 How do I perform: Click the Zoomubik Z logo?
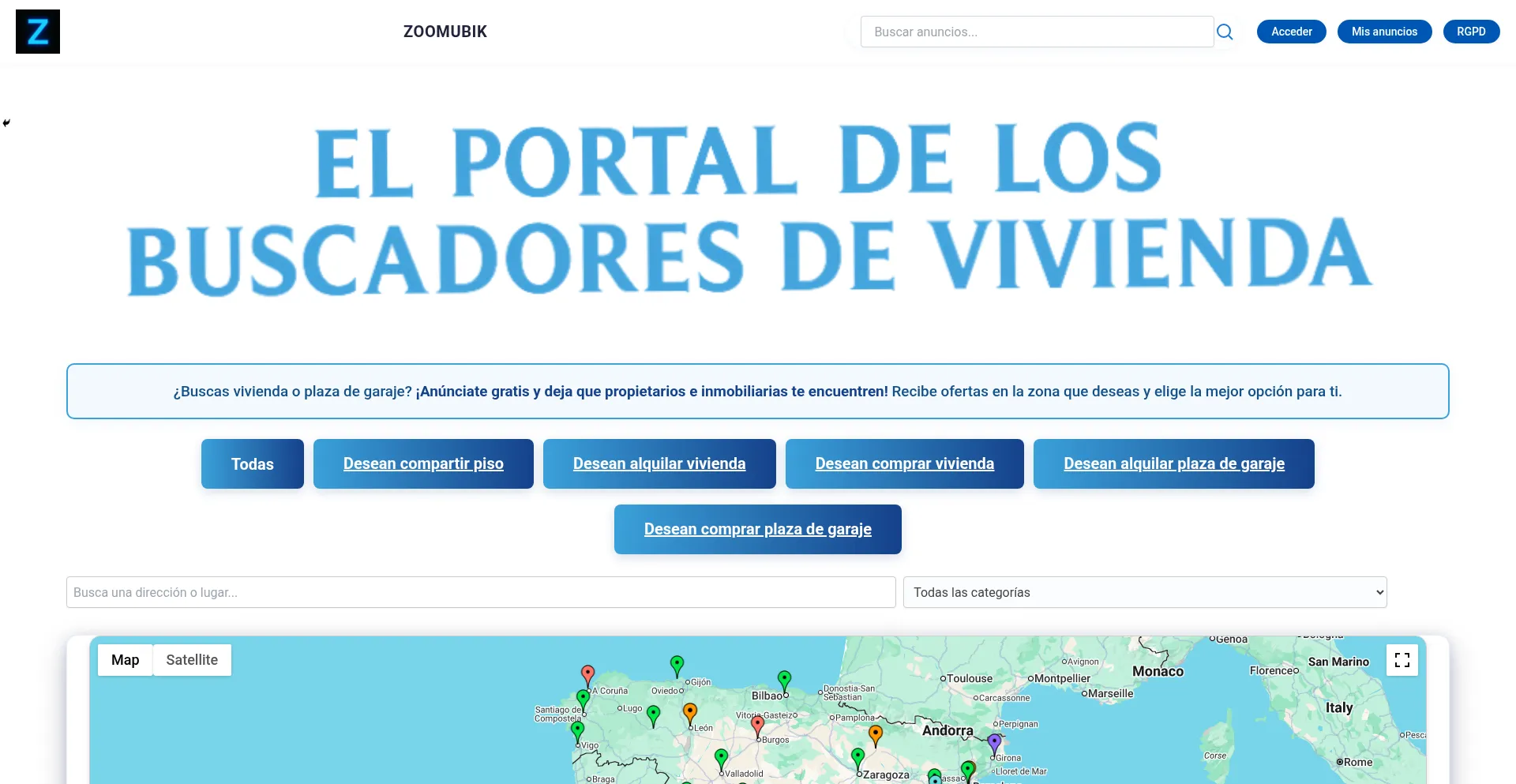click(38, 32)
